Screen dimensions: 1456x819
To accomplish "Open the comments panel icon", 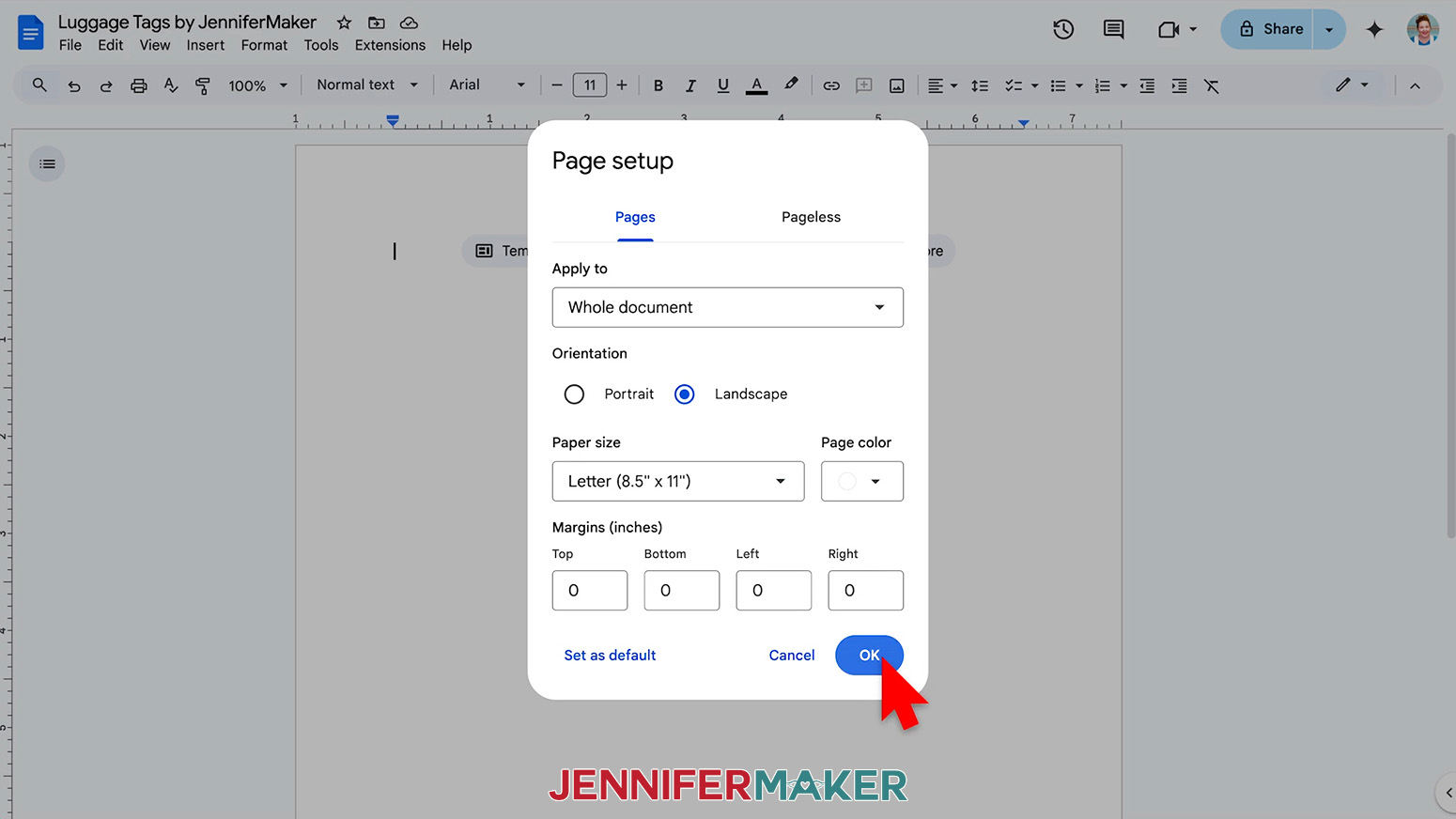I will 1113,29.
